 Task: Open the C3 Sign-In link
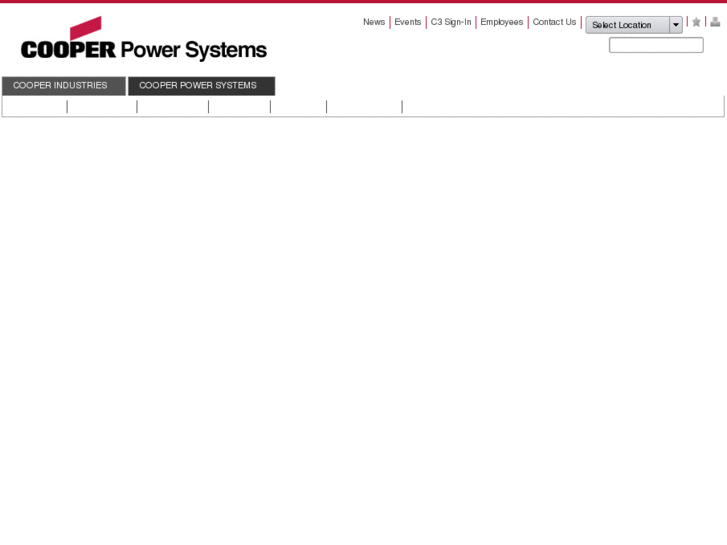tap(451, 22)
